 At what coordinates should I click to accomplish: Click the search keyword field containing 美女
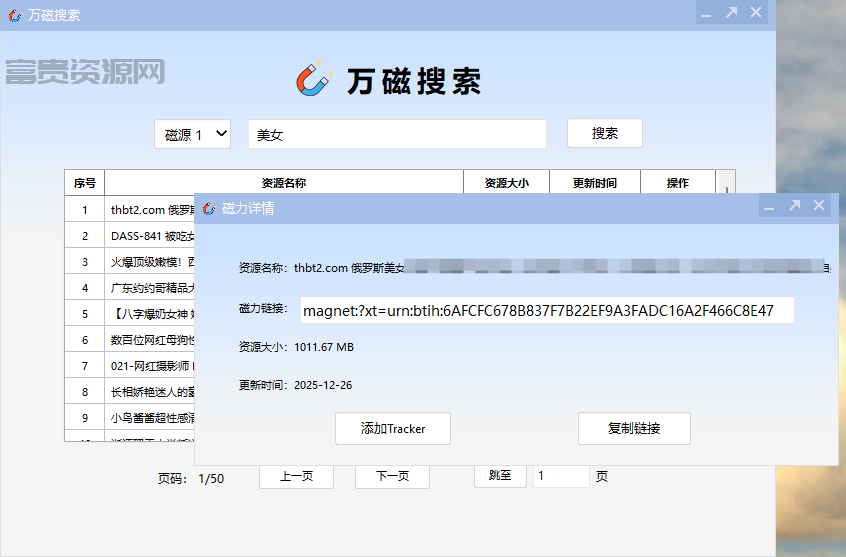click(397, 134)
